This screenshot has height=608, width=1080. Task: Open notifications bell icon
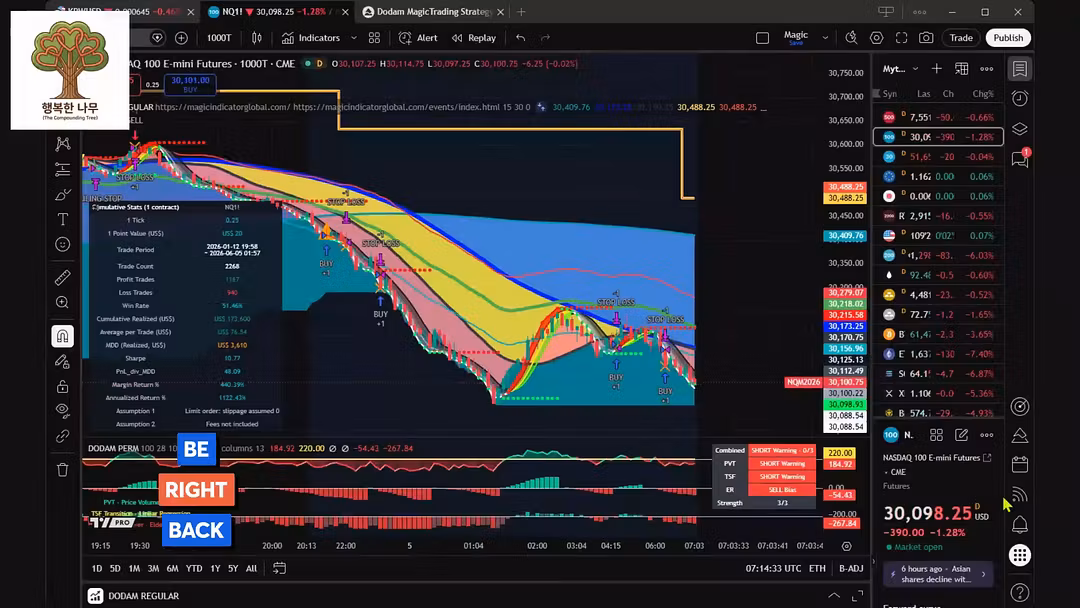tap(1020, 525)
